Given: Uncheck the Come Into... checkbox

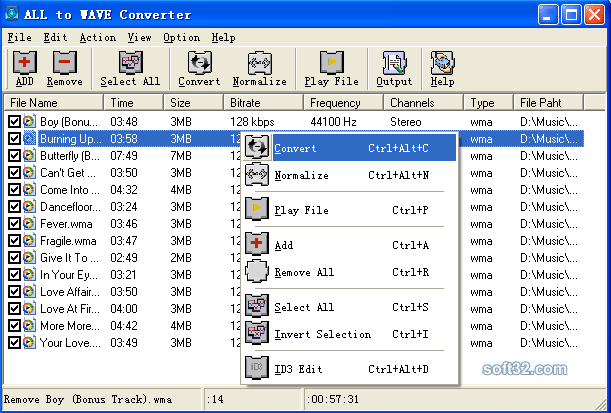Looking at the screenshot, I should pyautogui.click(x=14, y=189).
